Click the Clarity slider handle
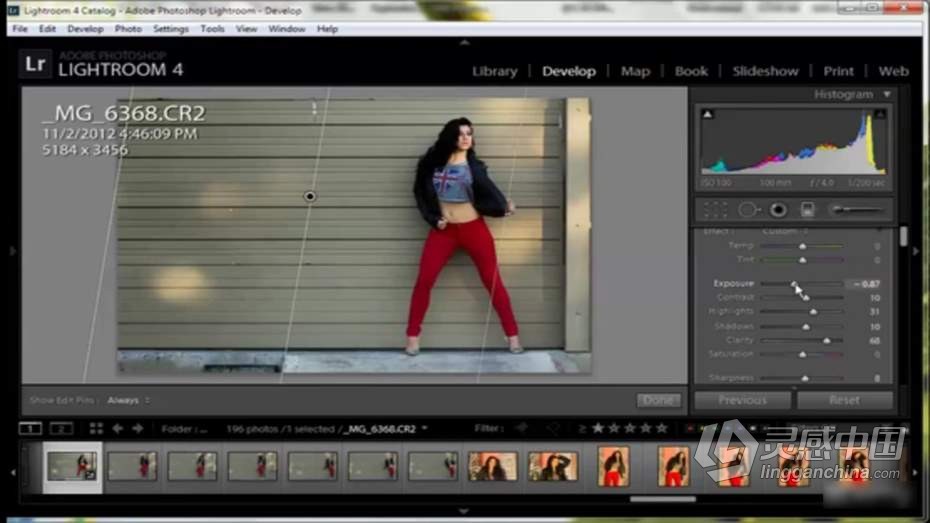This screenshot has height=523, width=930. tap(826, 340)
